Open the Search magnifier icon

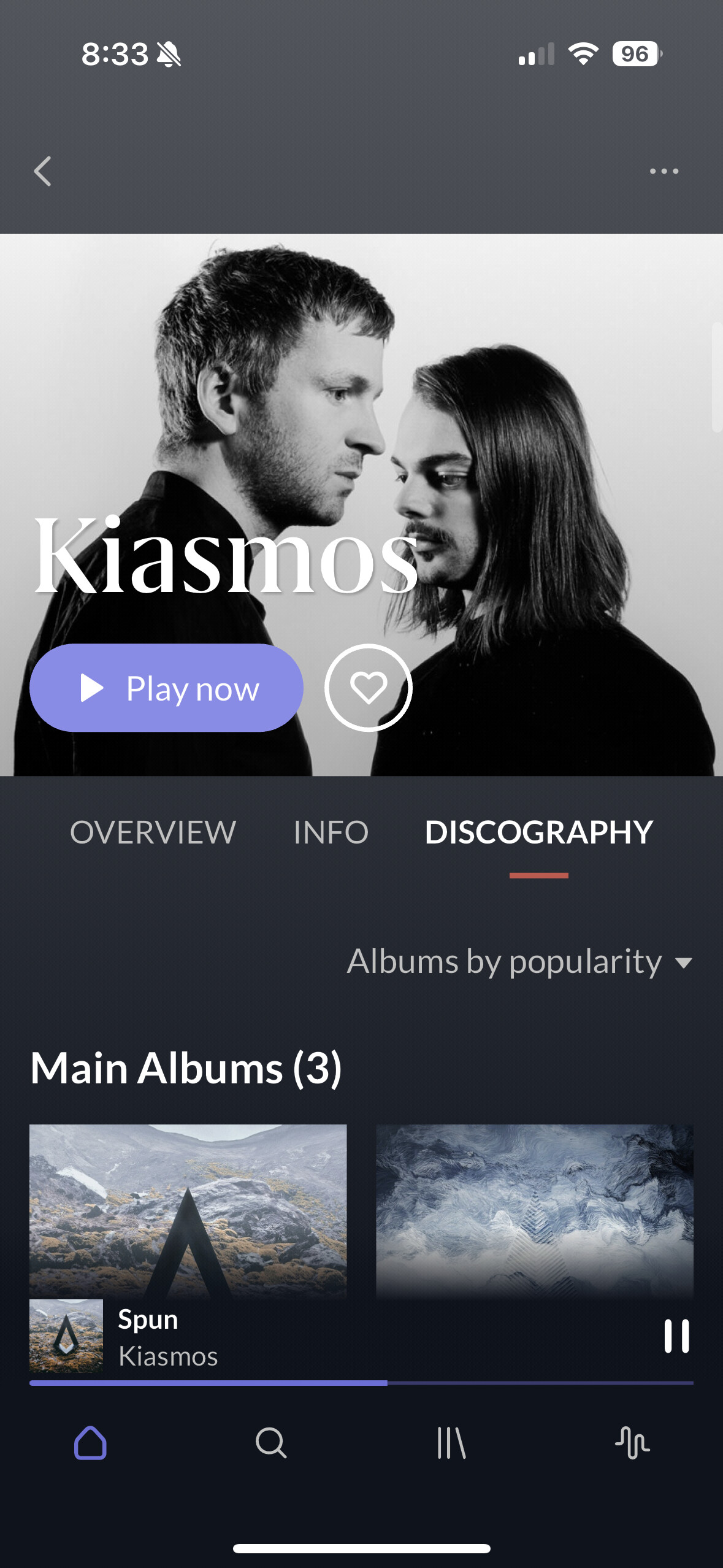[270, 1442]
